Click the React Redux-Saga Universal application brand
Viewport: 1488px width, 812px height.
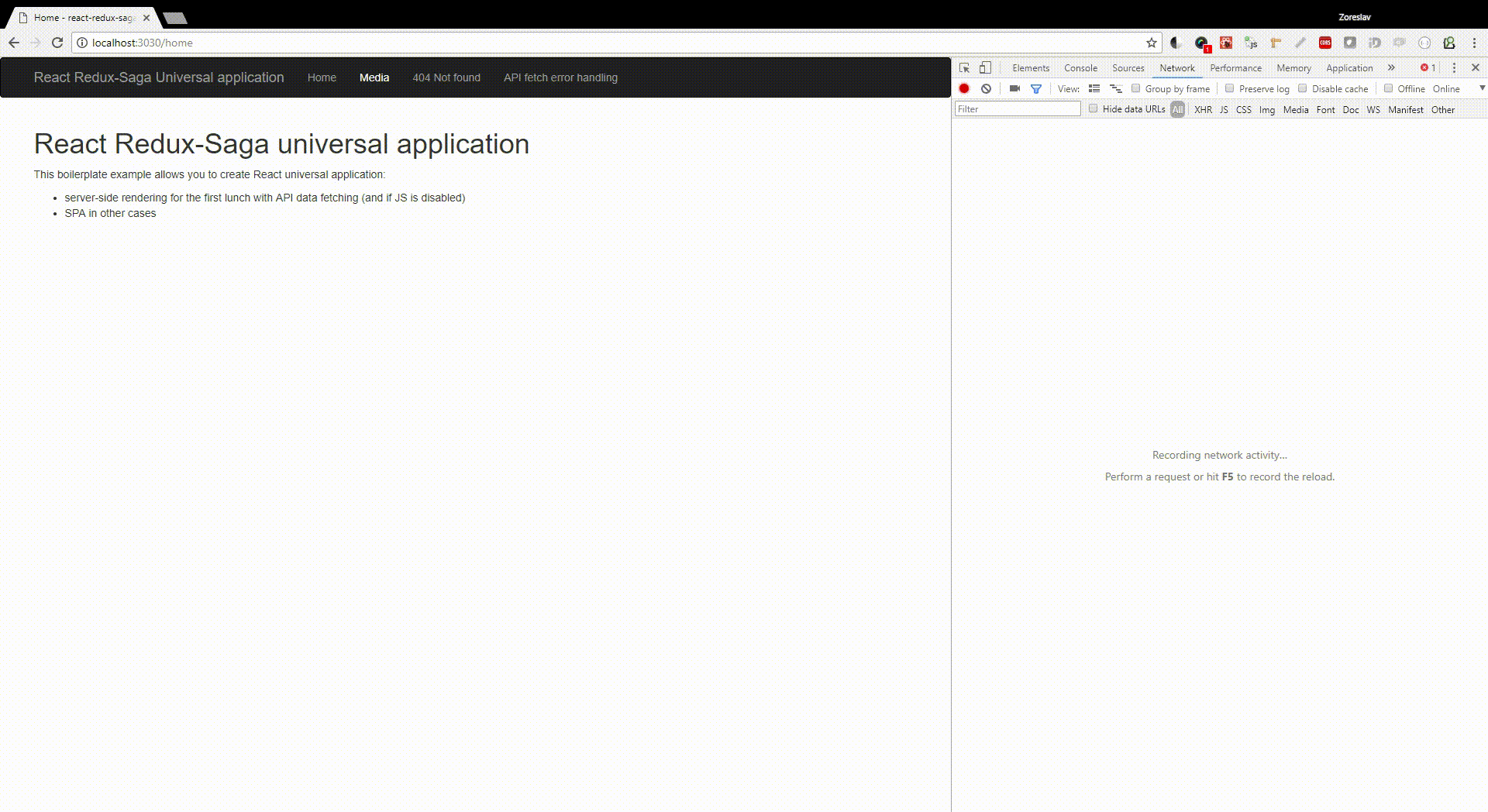(x=159, y=77)
